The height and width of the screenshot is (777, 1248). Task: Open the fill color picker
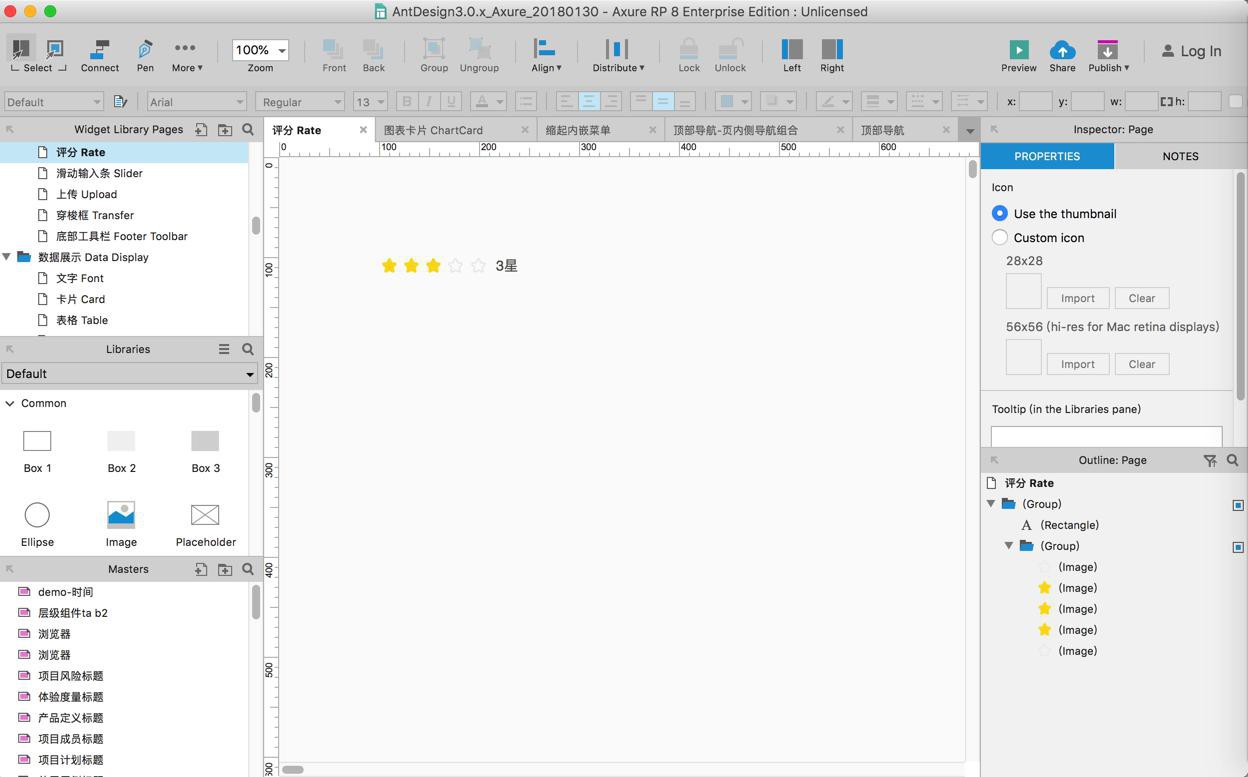(x=733, y=101)
